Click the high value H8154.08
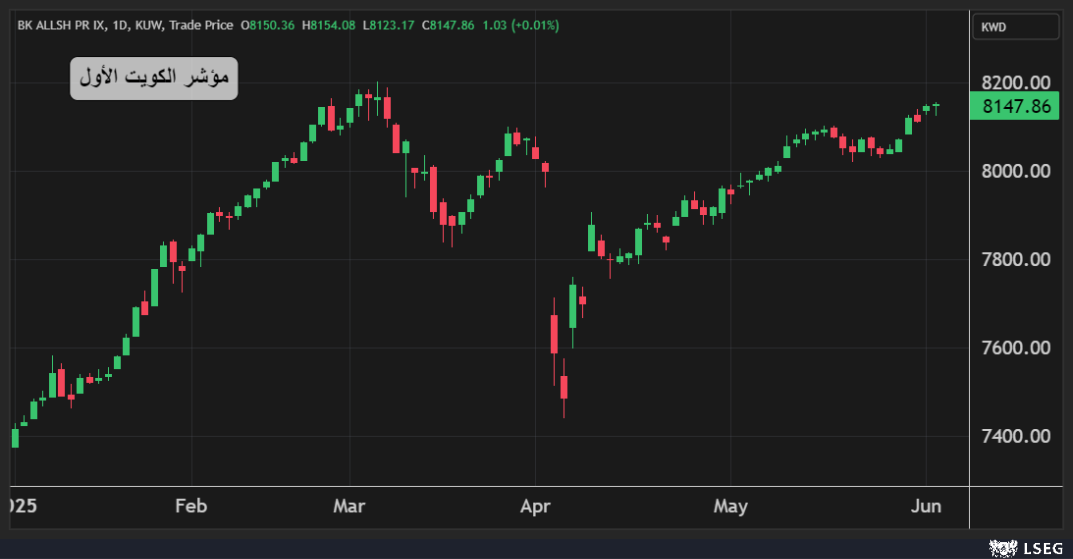 coord(328,24)
